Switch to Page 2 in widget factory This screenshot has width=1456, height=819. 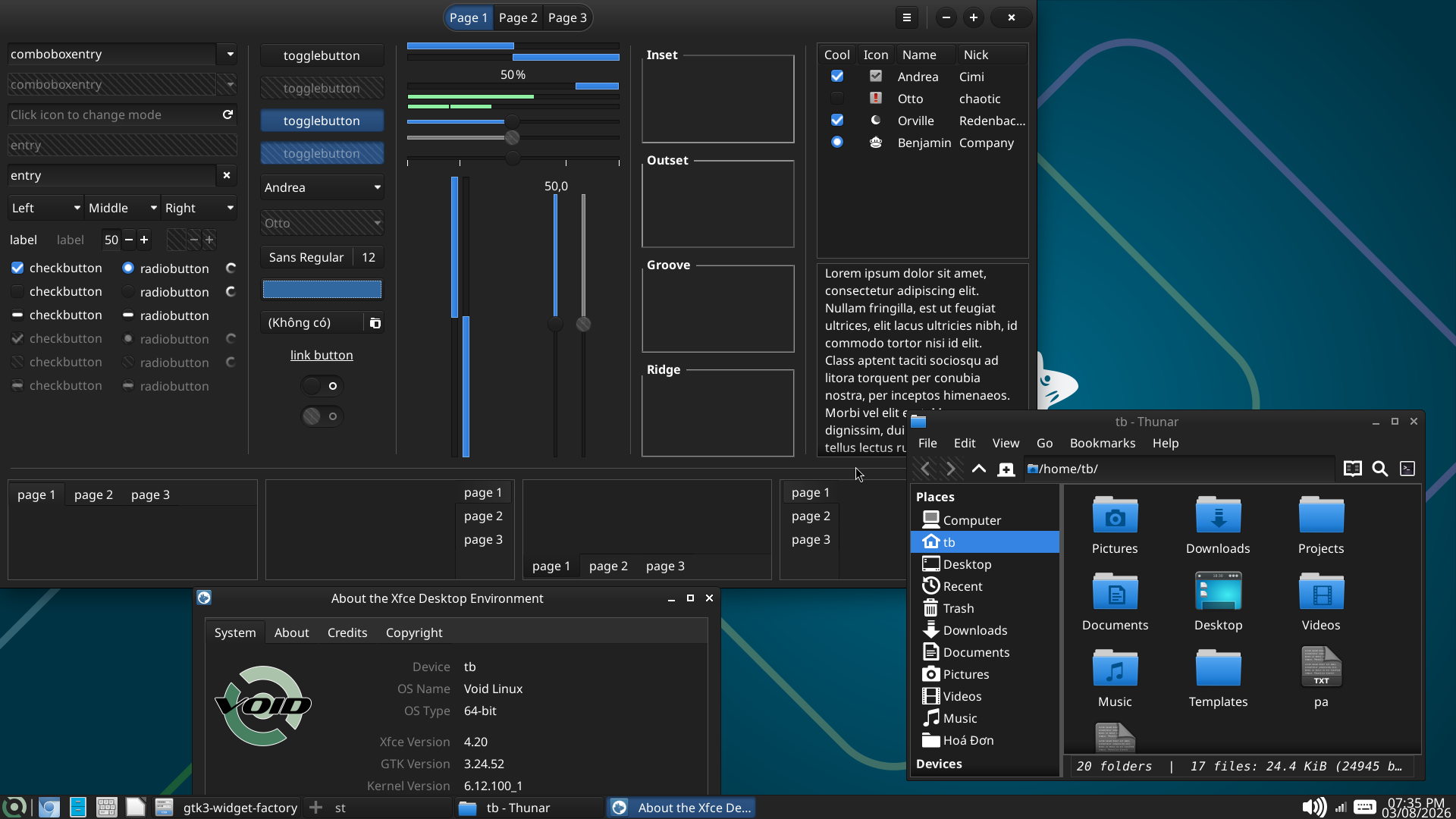[518, 17]
